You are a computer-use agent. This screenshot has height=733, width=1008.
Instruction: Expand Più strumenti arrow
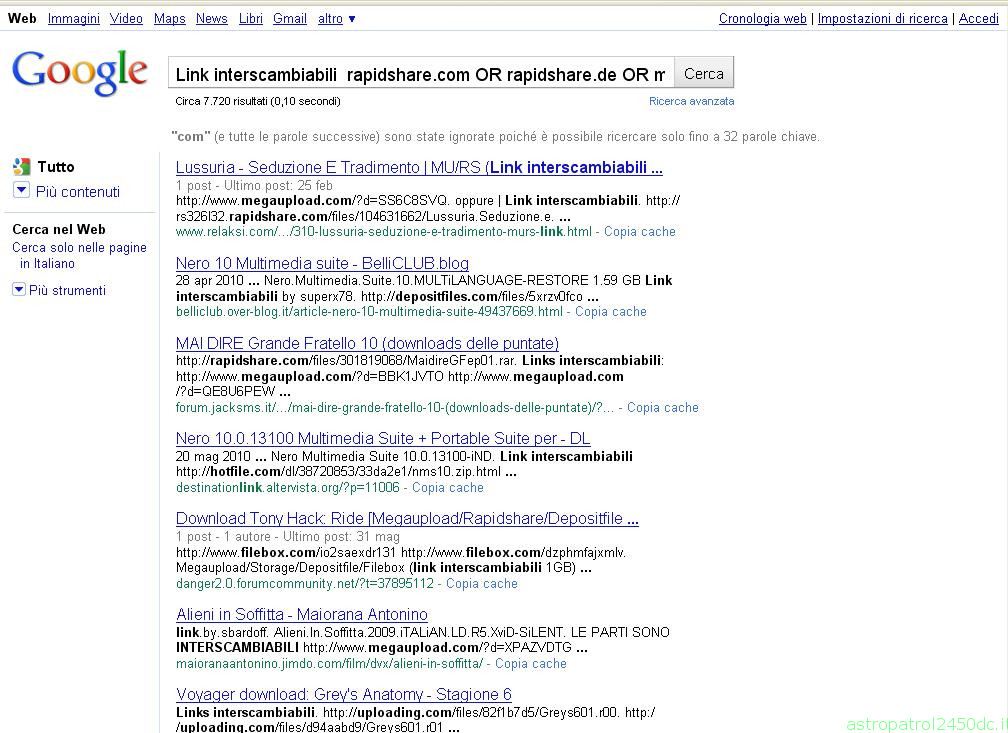tap(19, 289)
